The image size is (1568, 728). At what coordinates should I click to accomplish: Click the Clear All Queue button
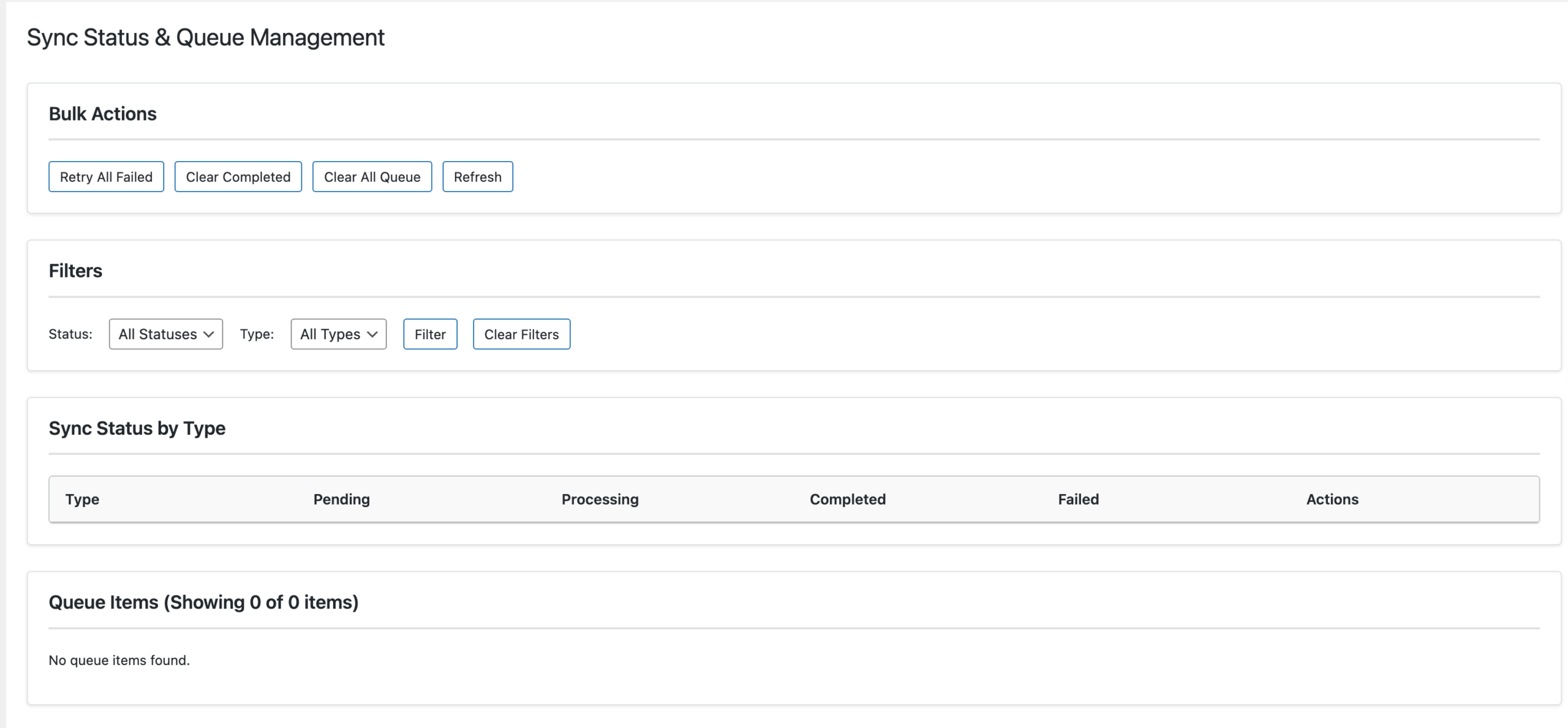(x=372, y=176)
